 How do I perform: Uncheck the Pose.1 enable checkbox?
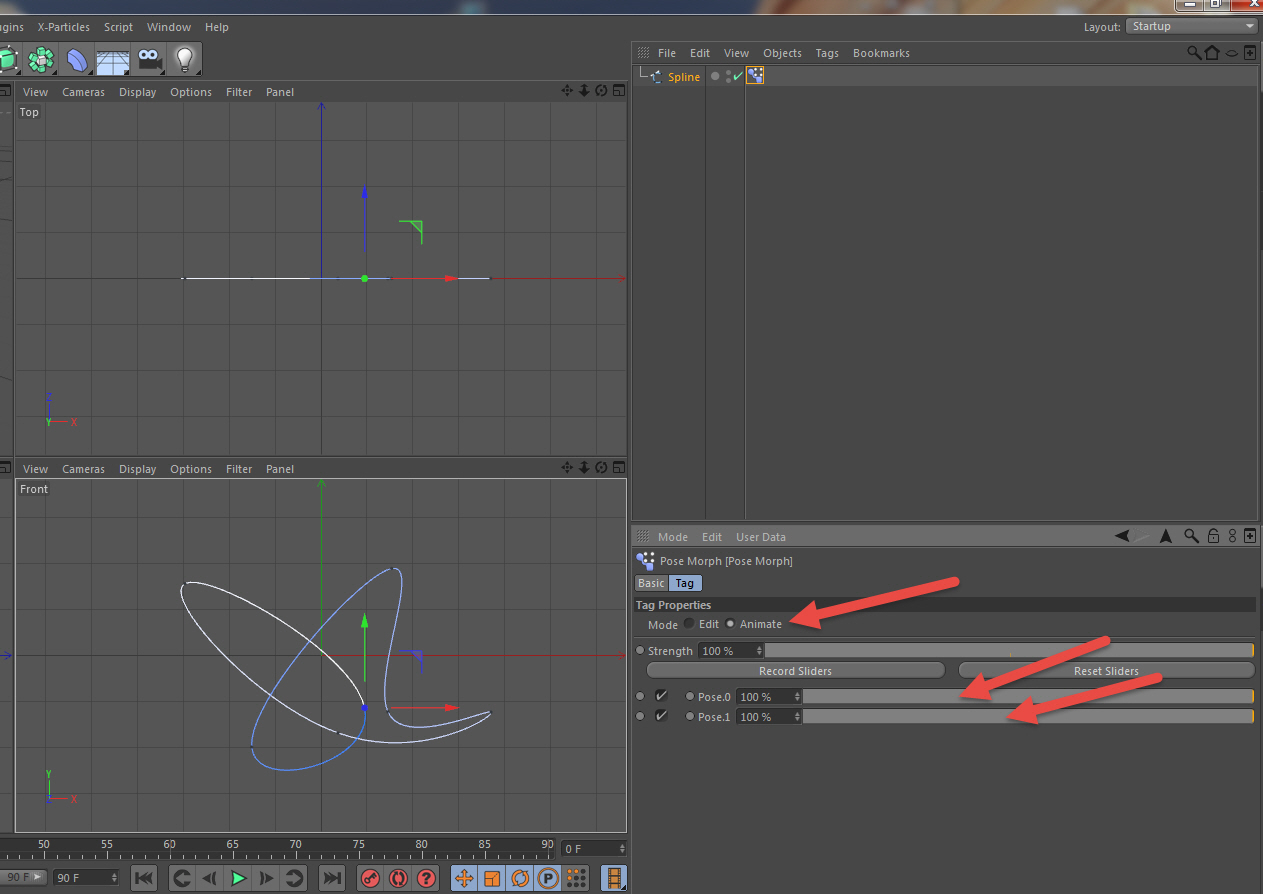pyautogui.click(x=661, y=716)
